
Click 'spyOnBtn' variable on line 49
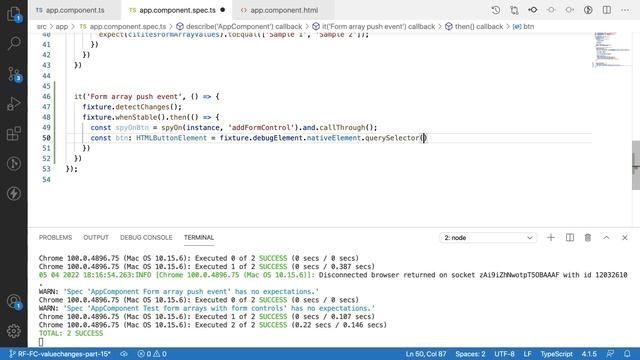coord(132,127)
